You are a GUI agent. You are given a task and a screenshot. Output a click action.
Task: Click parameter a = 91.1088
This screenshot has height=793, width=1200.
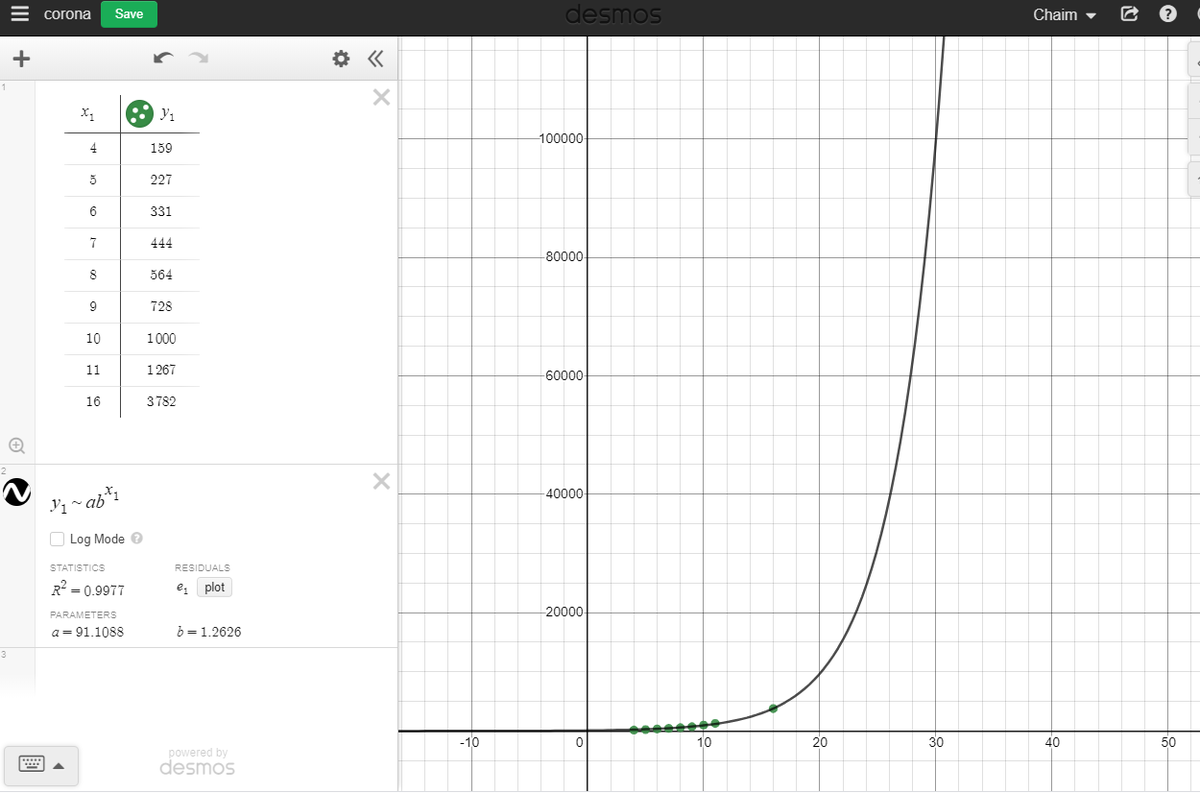tap(87, 632)
